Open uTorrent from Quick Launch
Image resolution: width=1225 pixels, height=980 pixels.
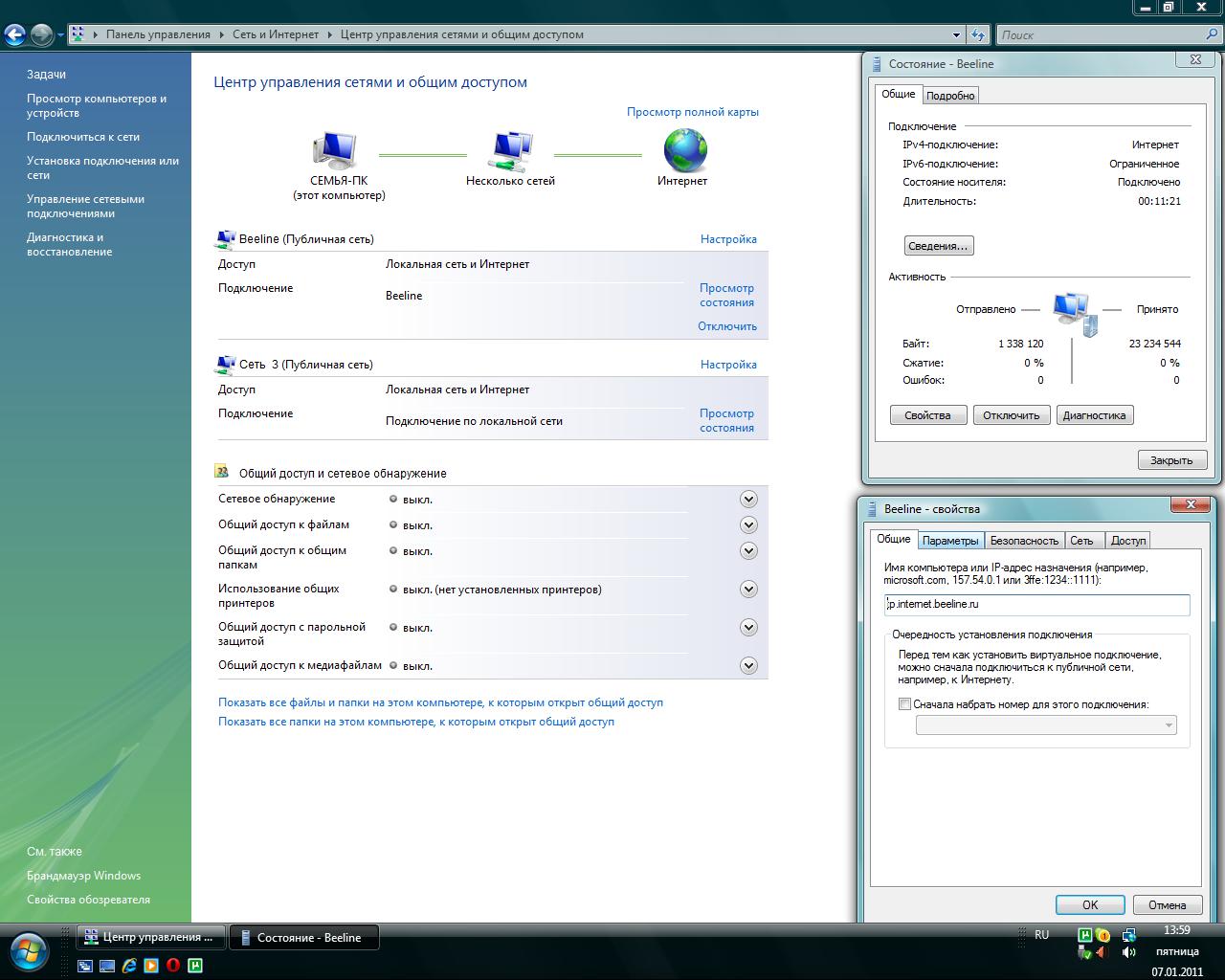[195, 966]
